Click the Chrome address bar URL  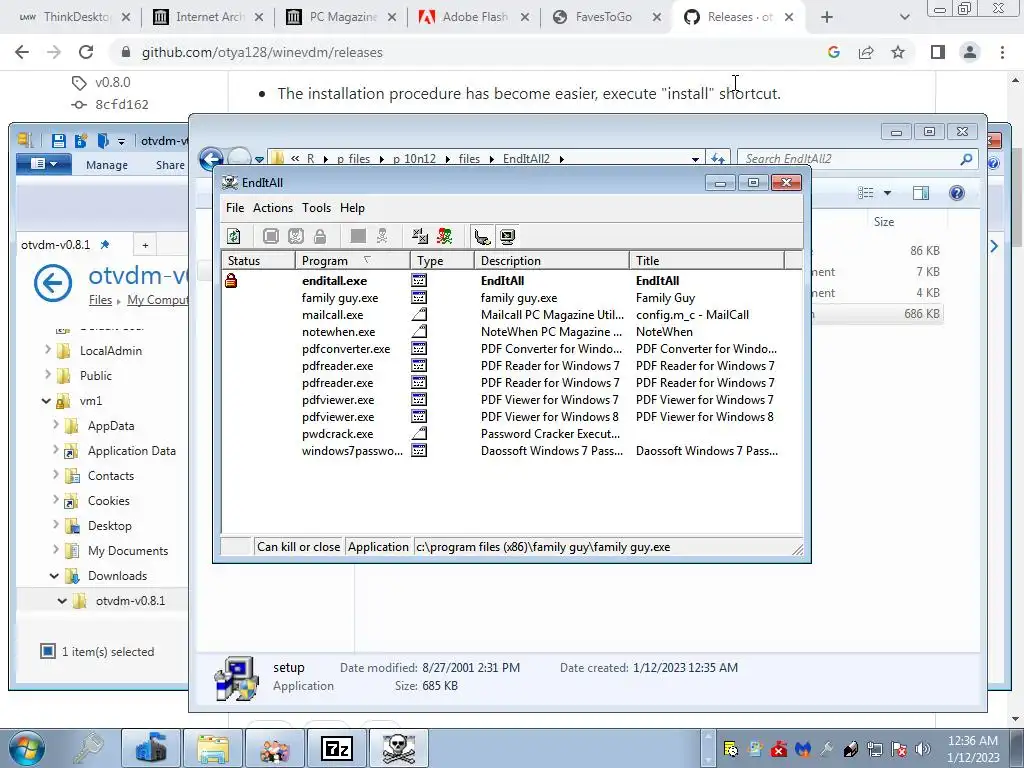click(x=262, y=52)
